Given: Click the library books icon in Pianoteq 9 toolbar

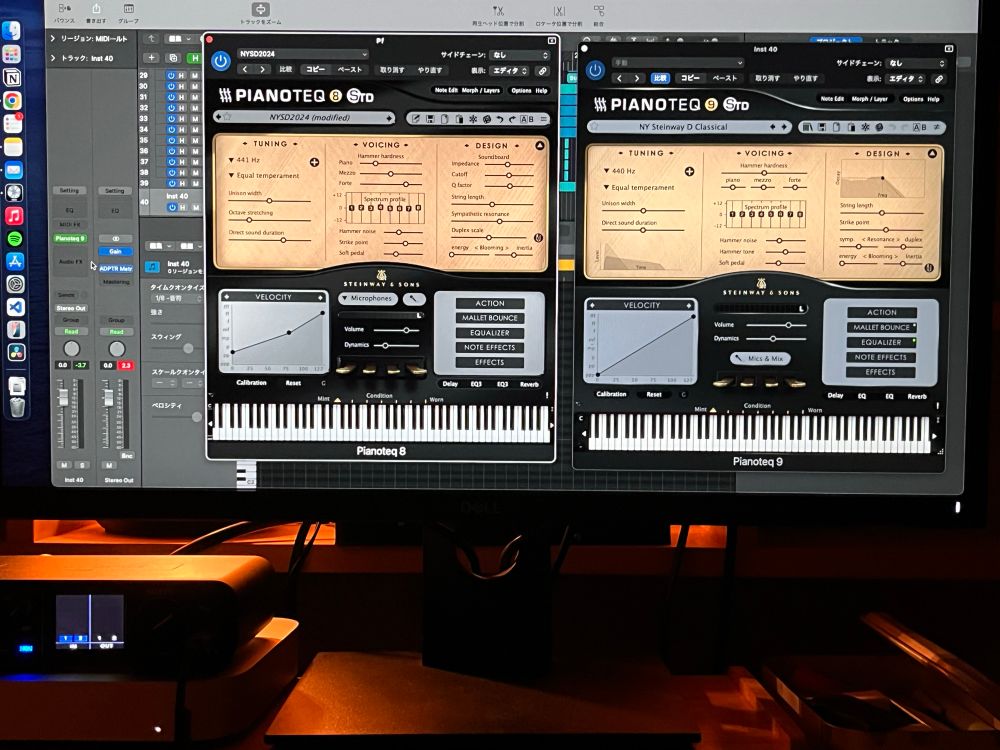Looking at the screenshot, I should (808, 128).
